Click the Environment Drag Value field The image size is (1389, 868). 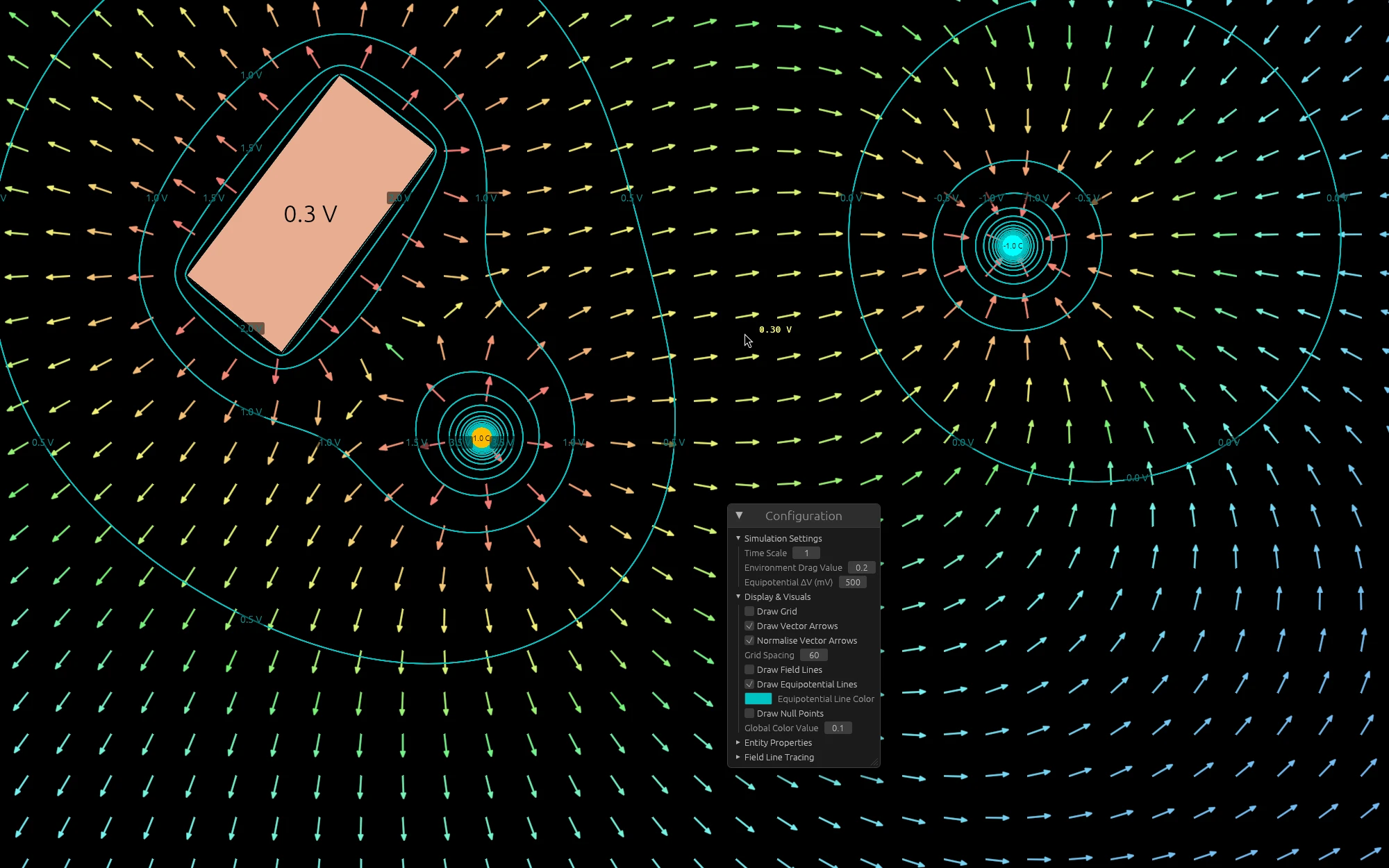click(x=861, y=567)
